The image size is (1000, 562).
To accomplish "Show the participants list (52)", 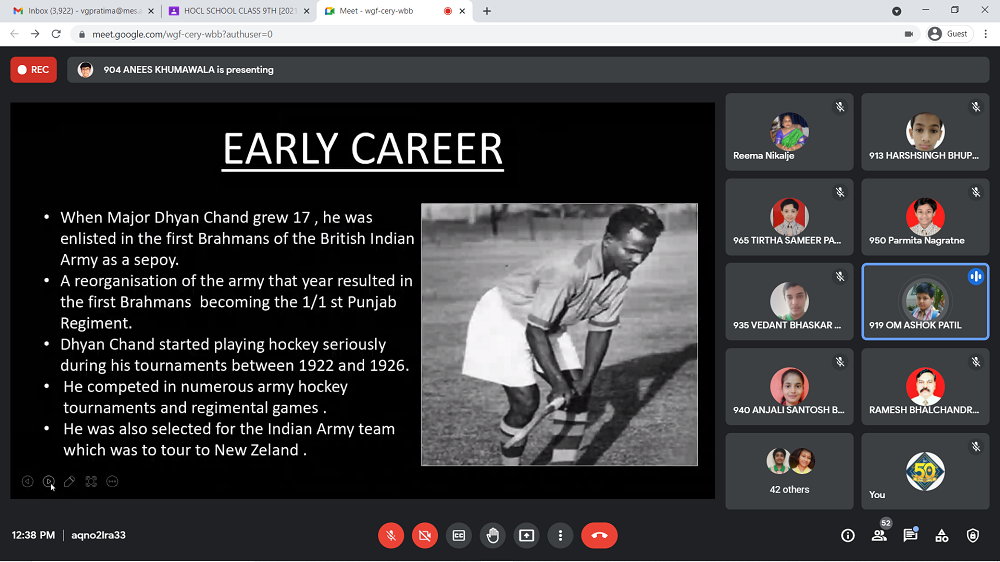I will coord(879,536).
